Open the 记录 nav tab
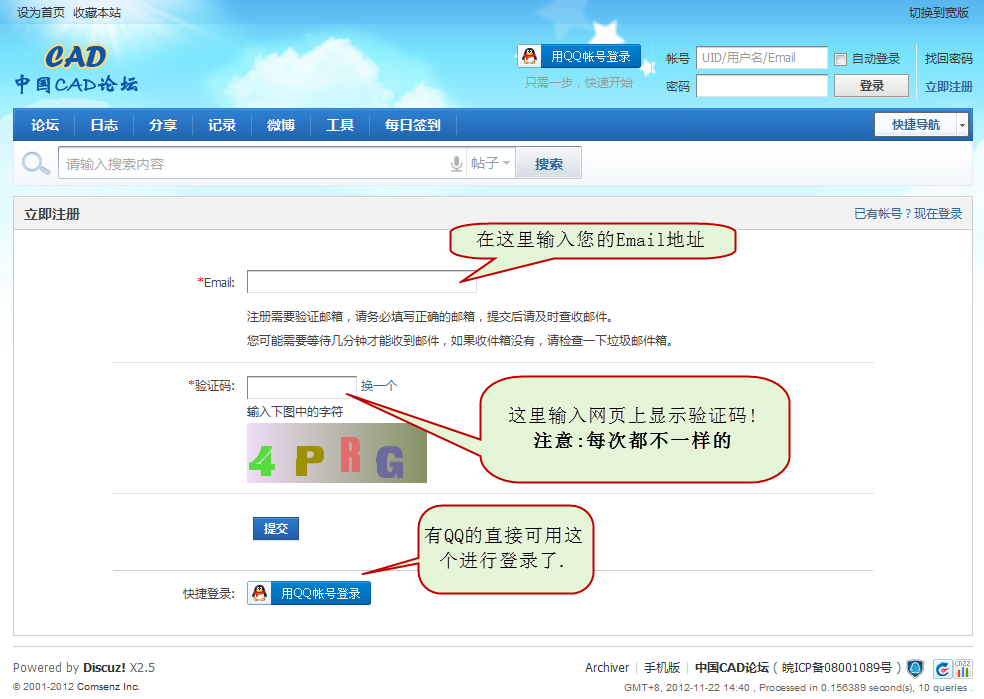 coord(222,125)
